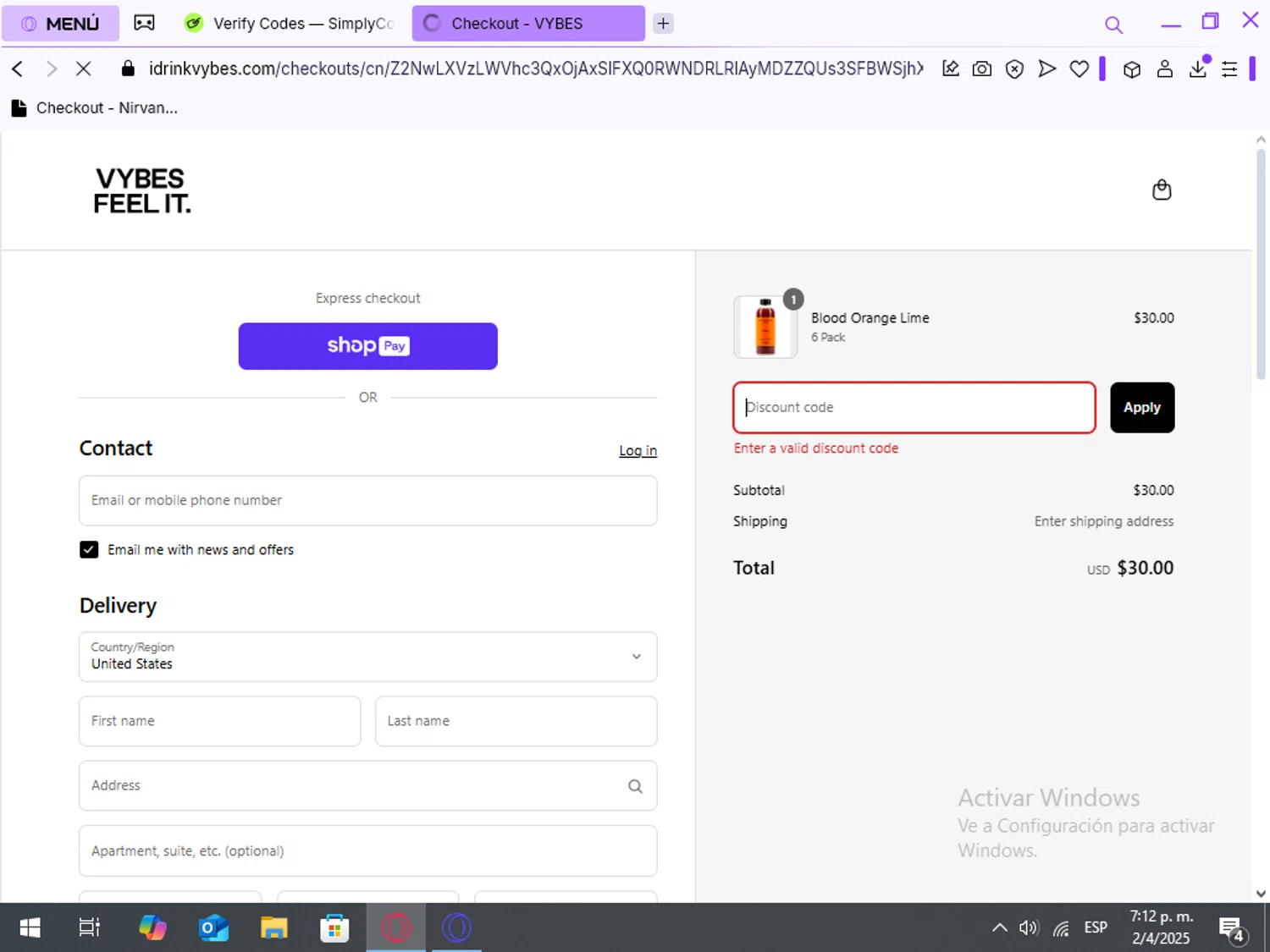Change the ESP input language
The height and width of the screenshot is (952, 1270).
coord(1096,928)
